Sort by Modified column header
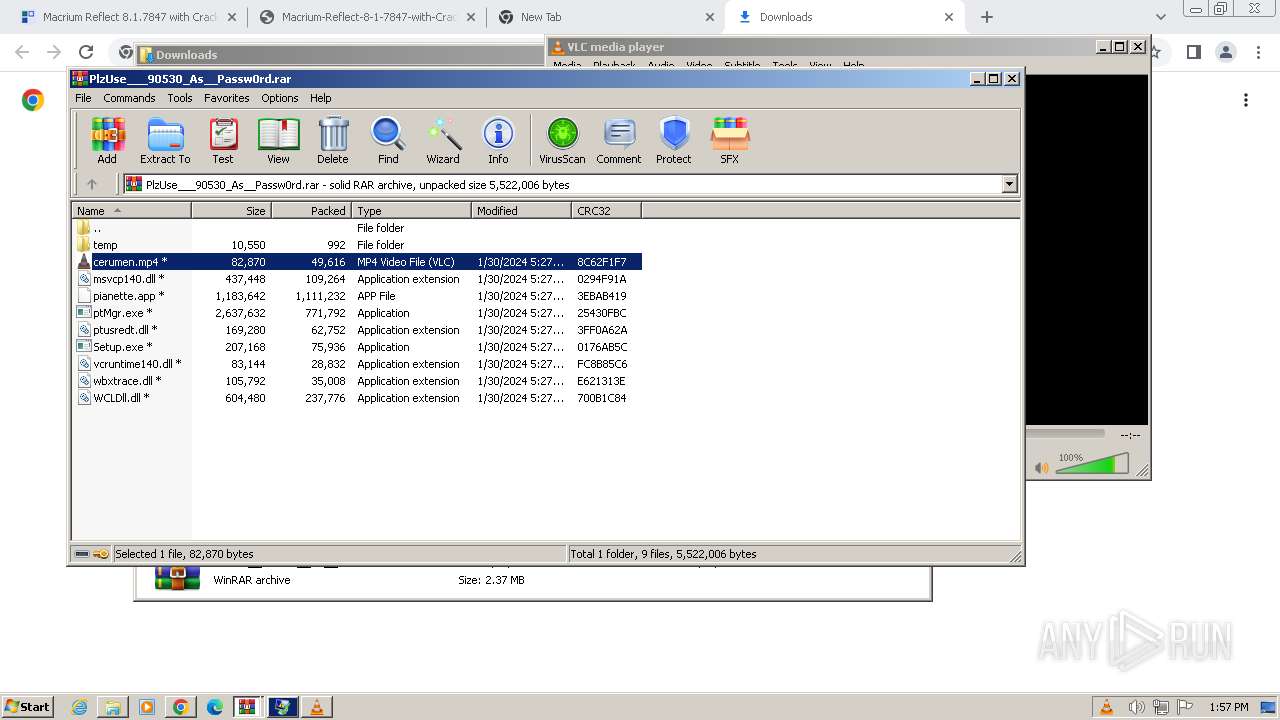 click(x=521, y=211)
